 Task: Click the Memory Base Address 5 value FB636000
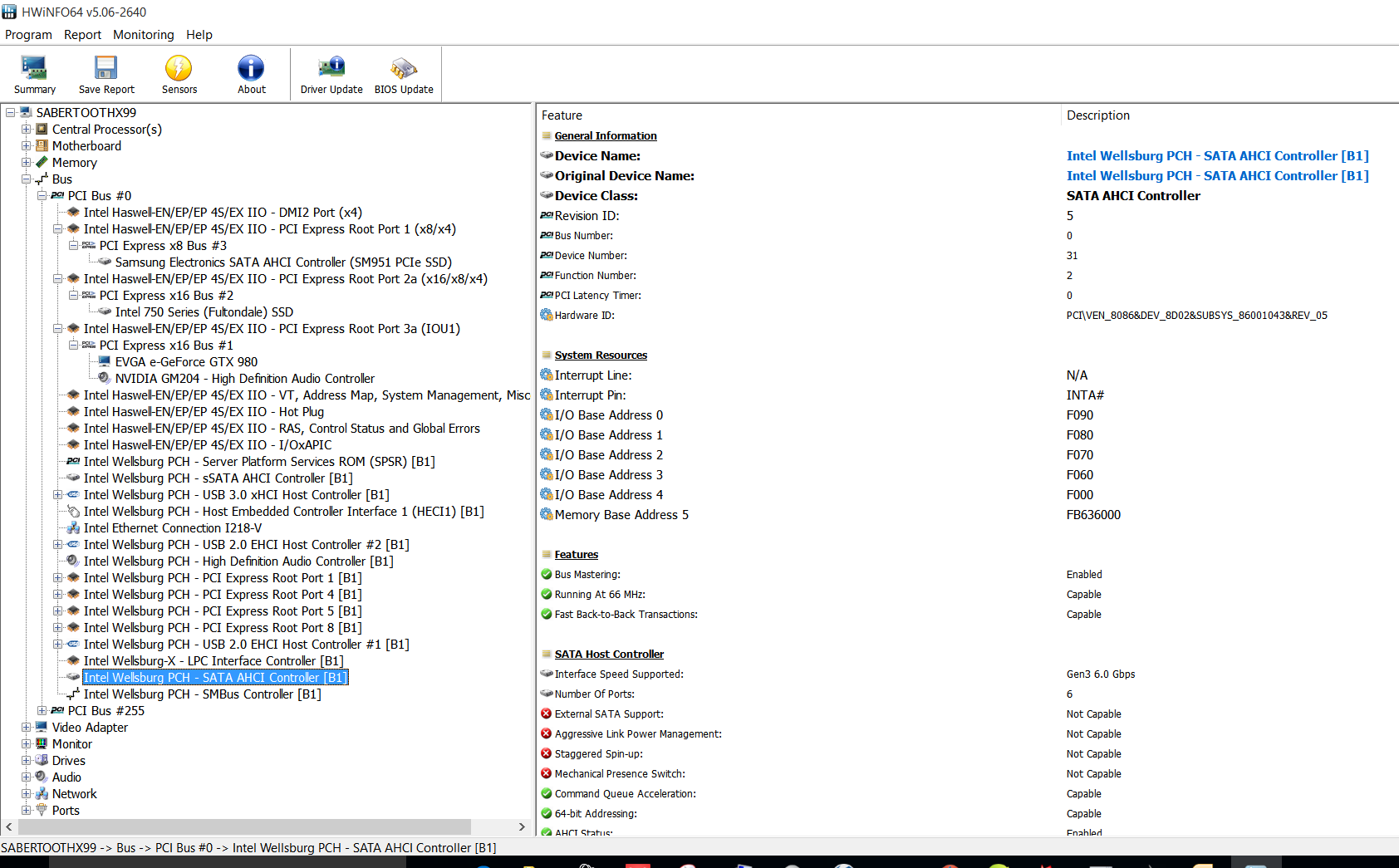point(1093,515)
